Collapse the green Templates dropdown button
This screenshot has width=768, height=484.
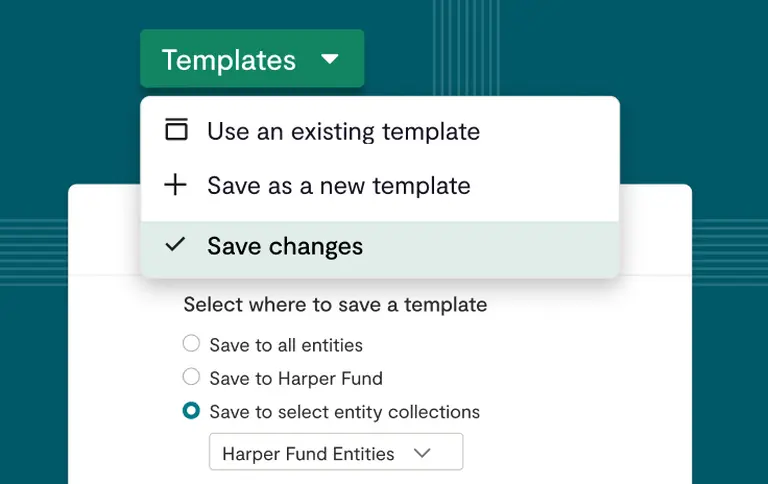[x=251, y=59]
